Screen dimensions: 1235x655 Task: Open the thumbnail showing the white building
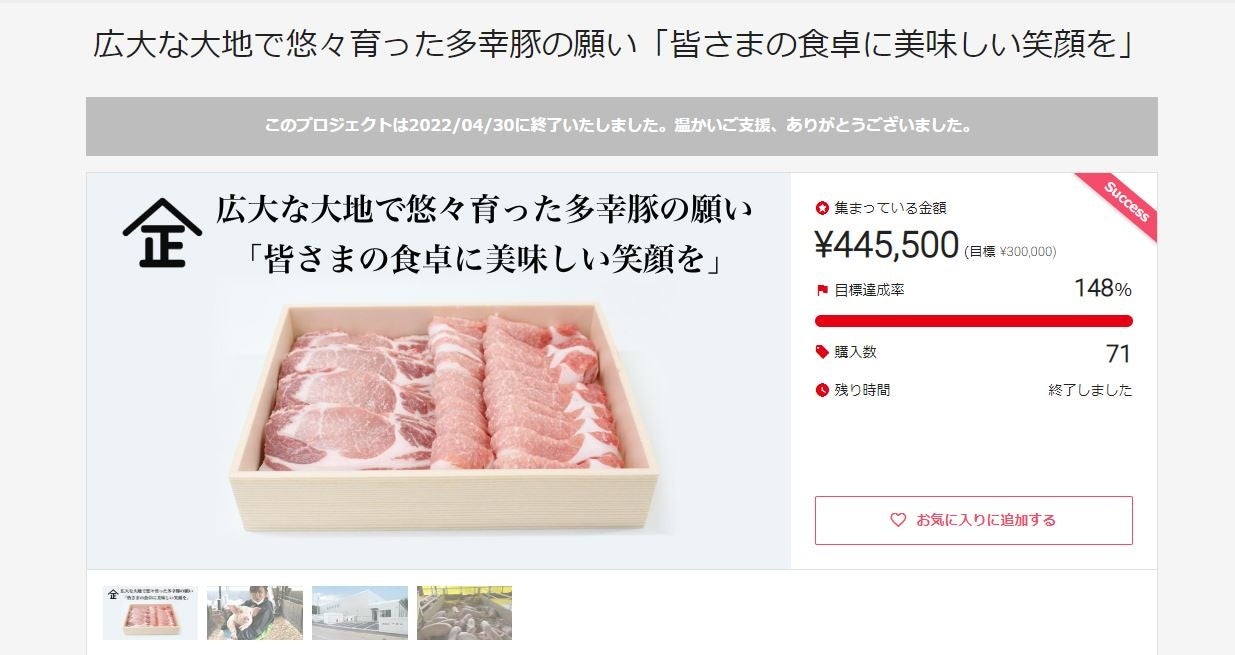point(360,612)
